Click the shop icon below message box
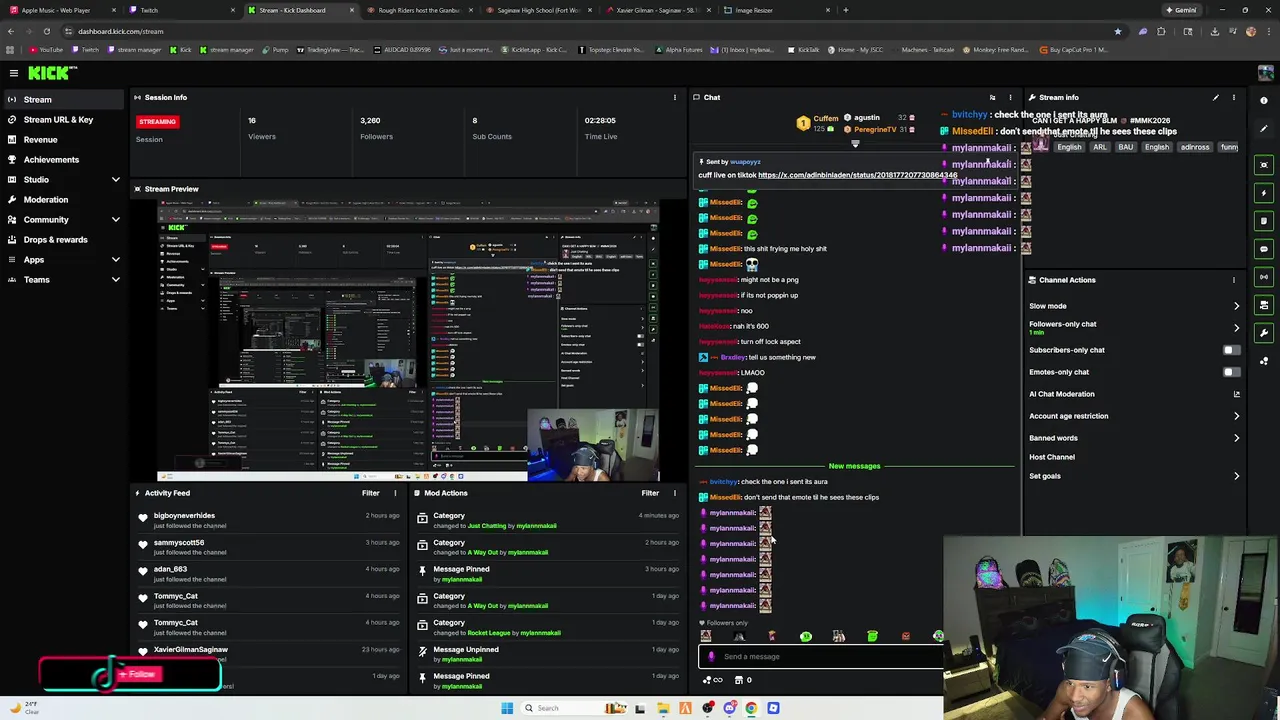This screenshot has height=720, width=1280. tap(739, 680)
